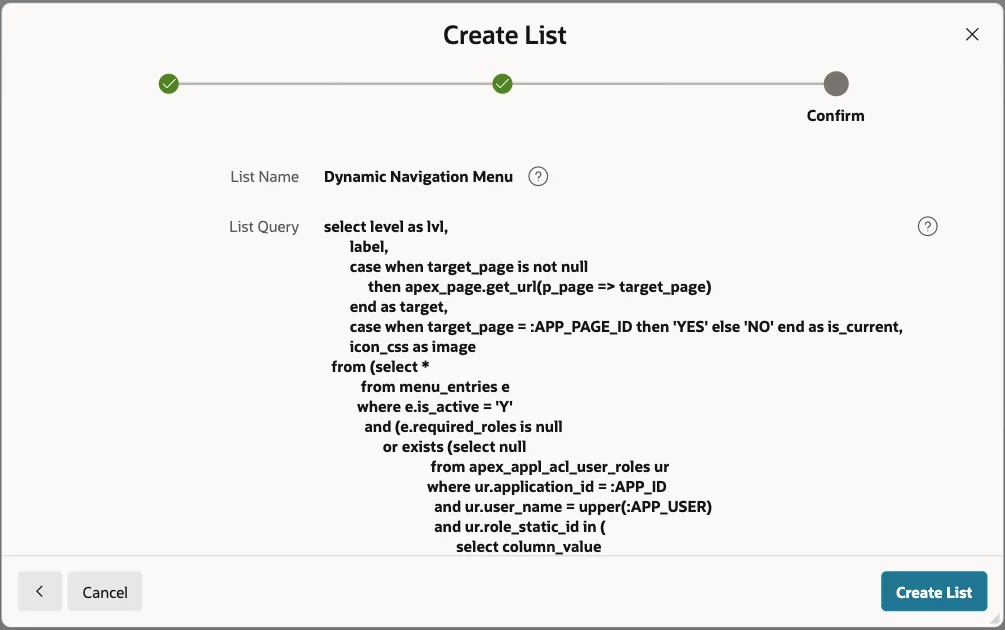1005x630 pixels.
Task: Click the Confirm step label
Action: pos(835,115)
